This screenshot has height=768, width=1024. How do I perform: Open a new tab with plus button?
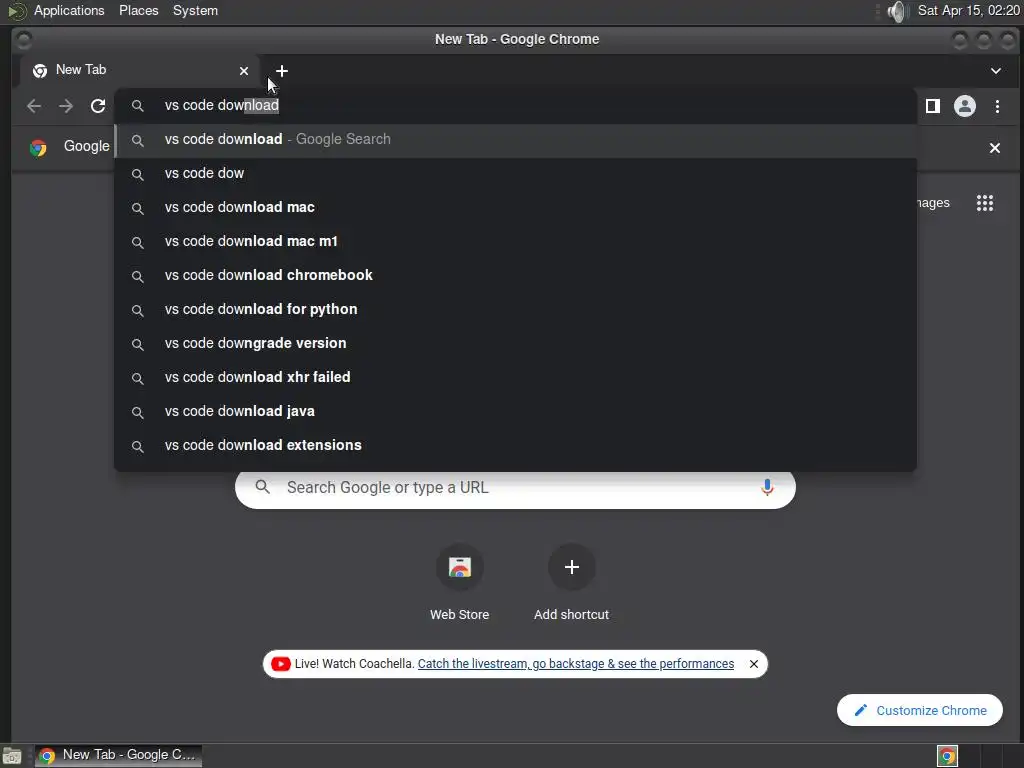(x=281, y=71)
